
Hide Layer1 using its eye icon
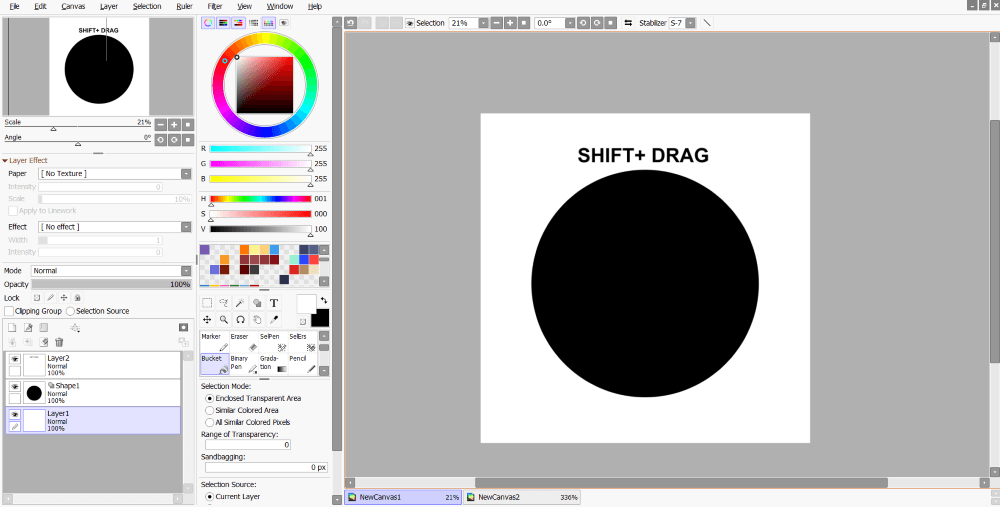tap(15, 415)
